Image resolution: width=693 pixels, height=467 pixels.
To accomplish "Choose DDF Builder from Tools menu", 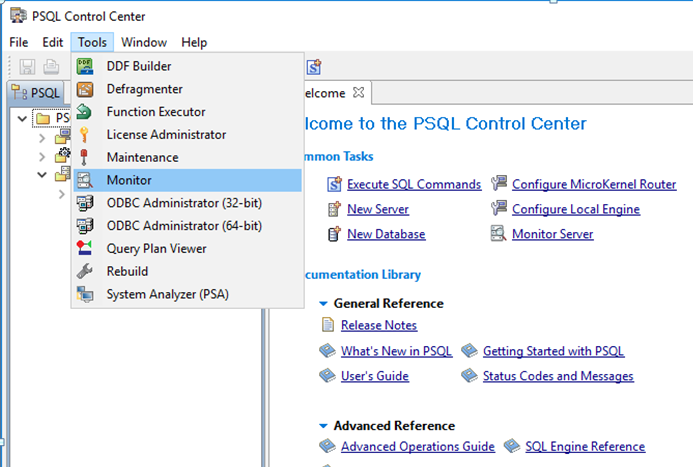I will click(x=188, y=66).
